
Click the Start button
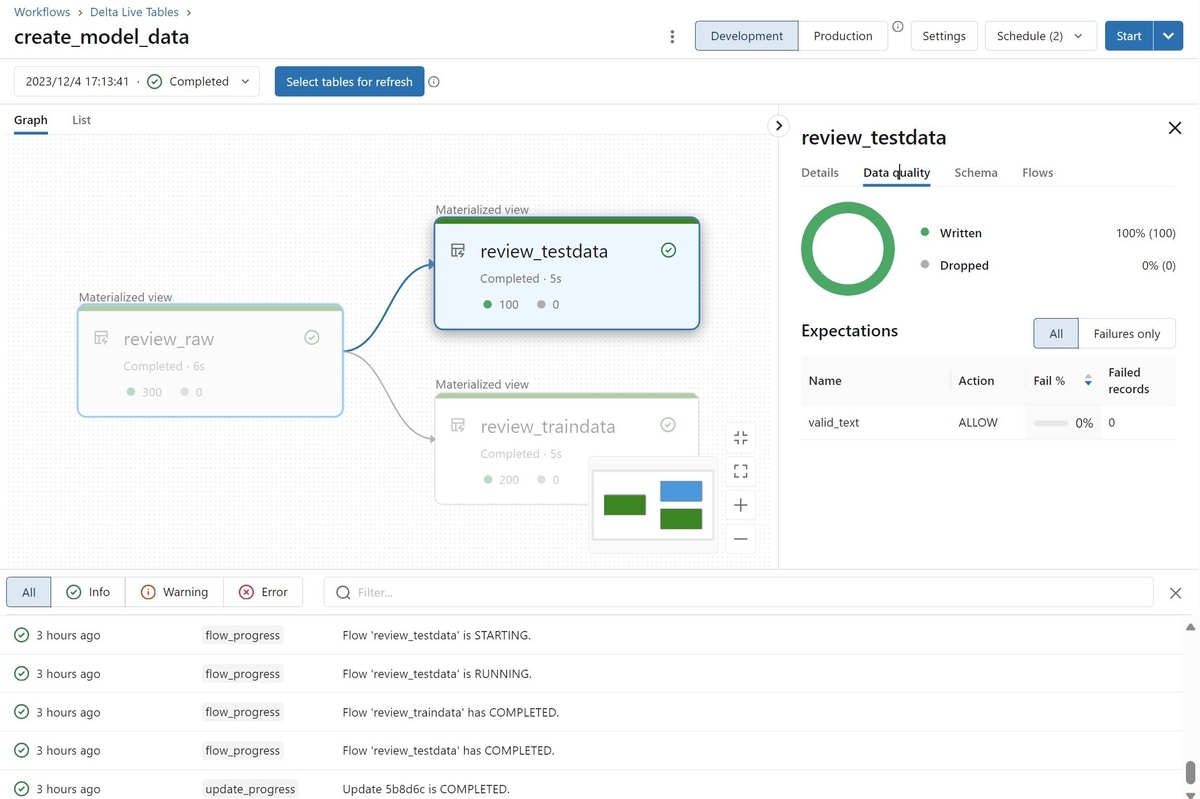(1129, 36)
